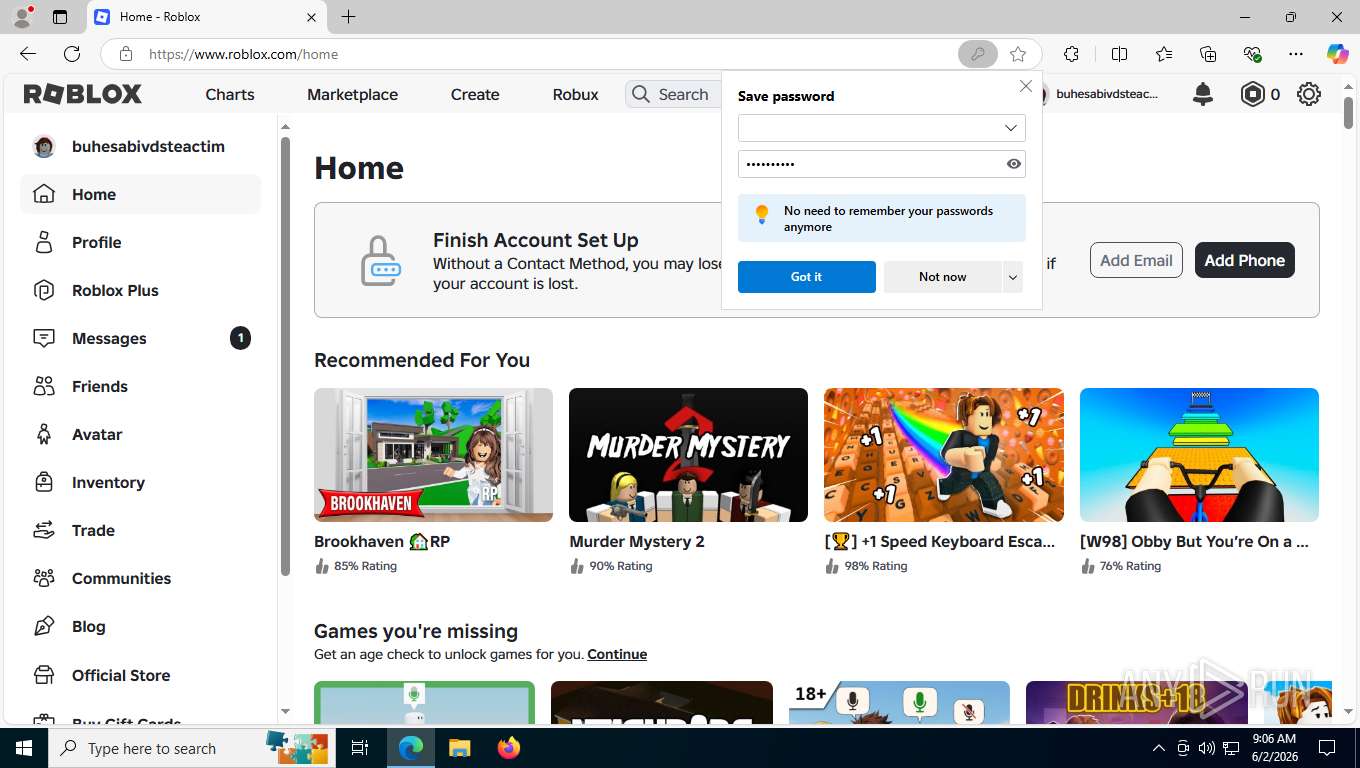Select the Home - Roblox browser tab

[x=207, y=17]
